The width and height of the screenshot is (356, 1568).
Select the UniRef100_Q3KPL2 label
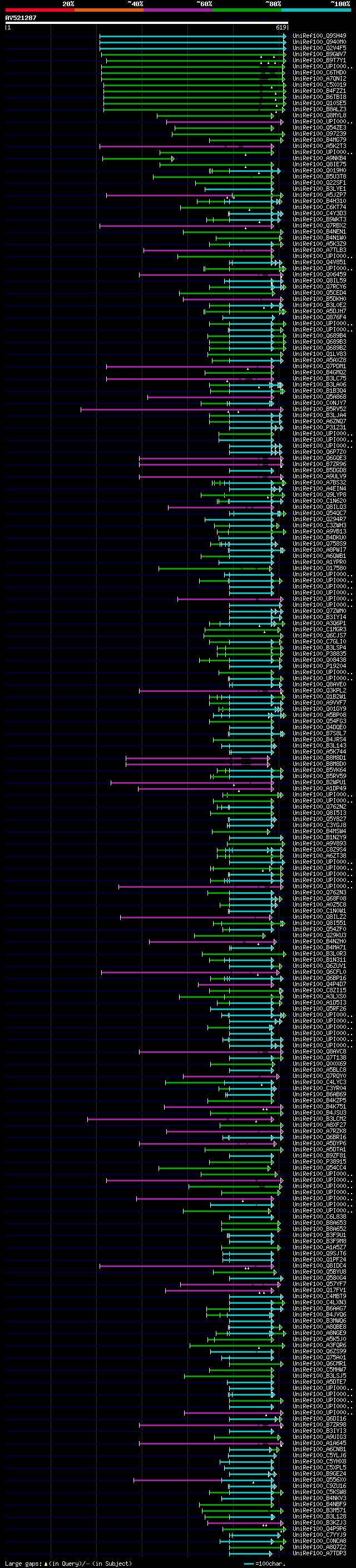[319, 691]
